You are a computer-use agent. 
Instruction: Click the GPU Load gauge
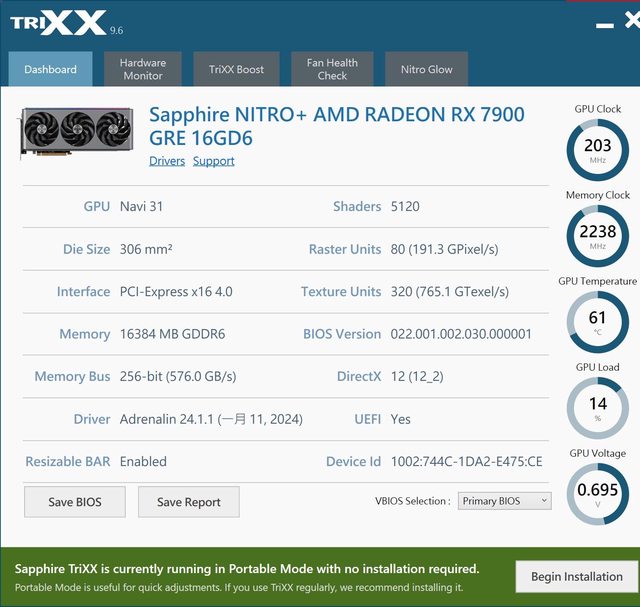click(597, 408)
